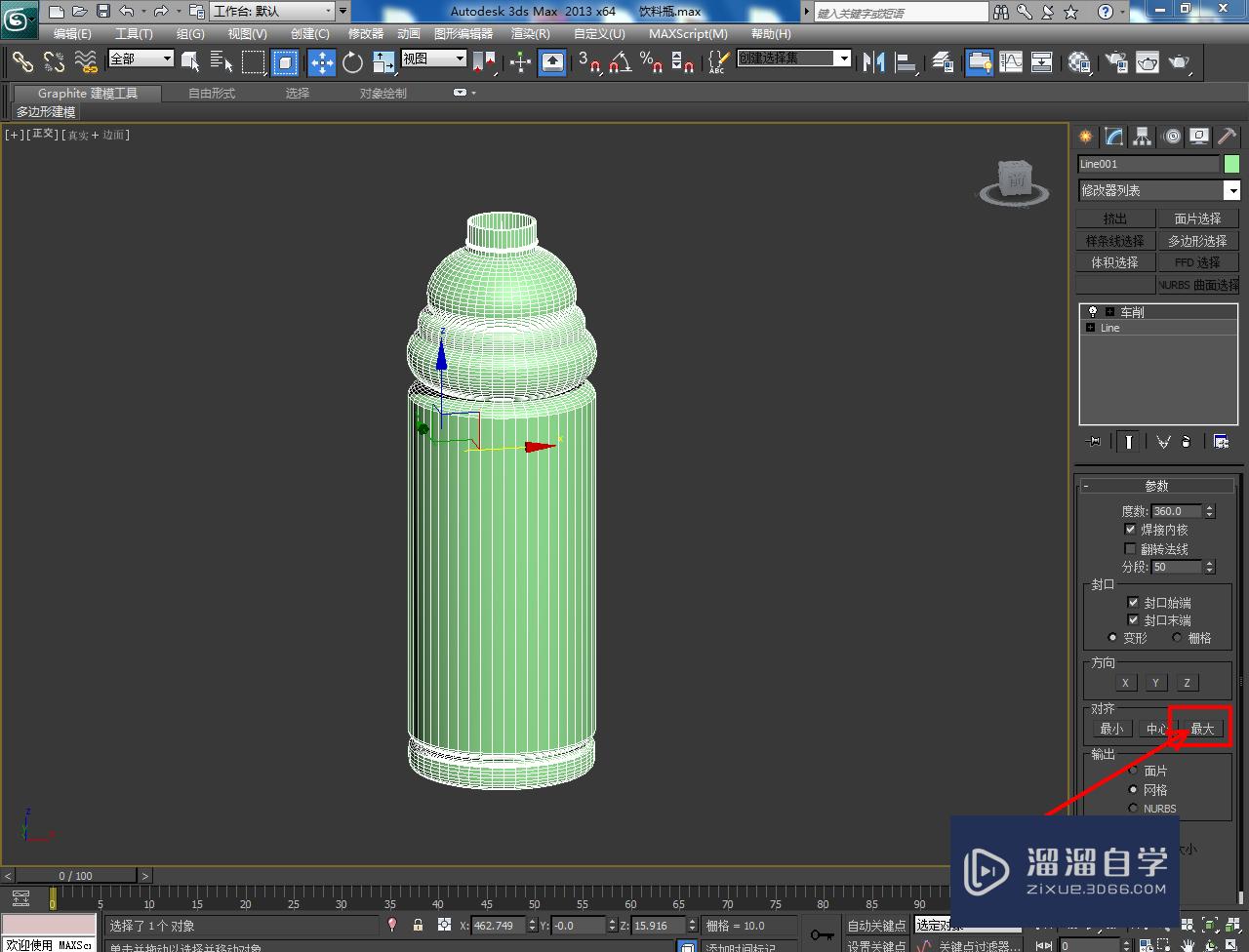
Task: Switch to the 对象绘制 ribbon tab
Action: [x=383, y=94]
